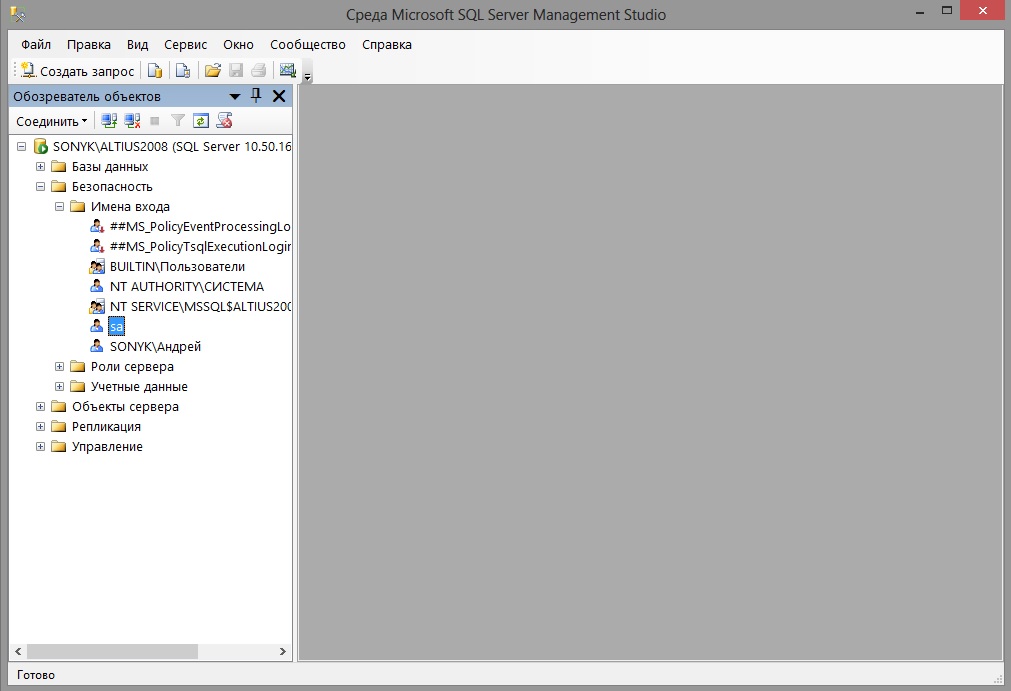
Task: Select the sa login
Action: click(116, 326)
